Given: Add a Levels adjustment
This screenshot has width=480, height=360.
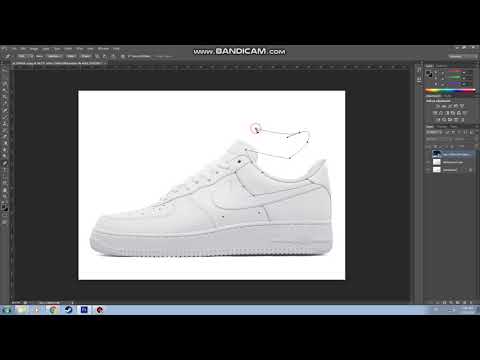Looking at the screenshot, I should pos(444,106).
